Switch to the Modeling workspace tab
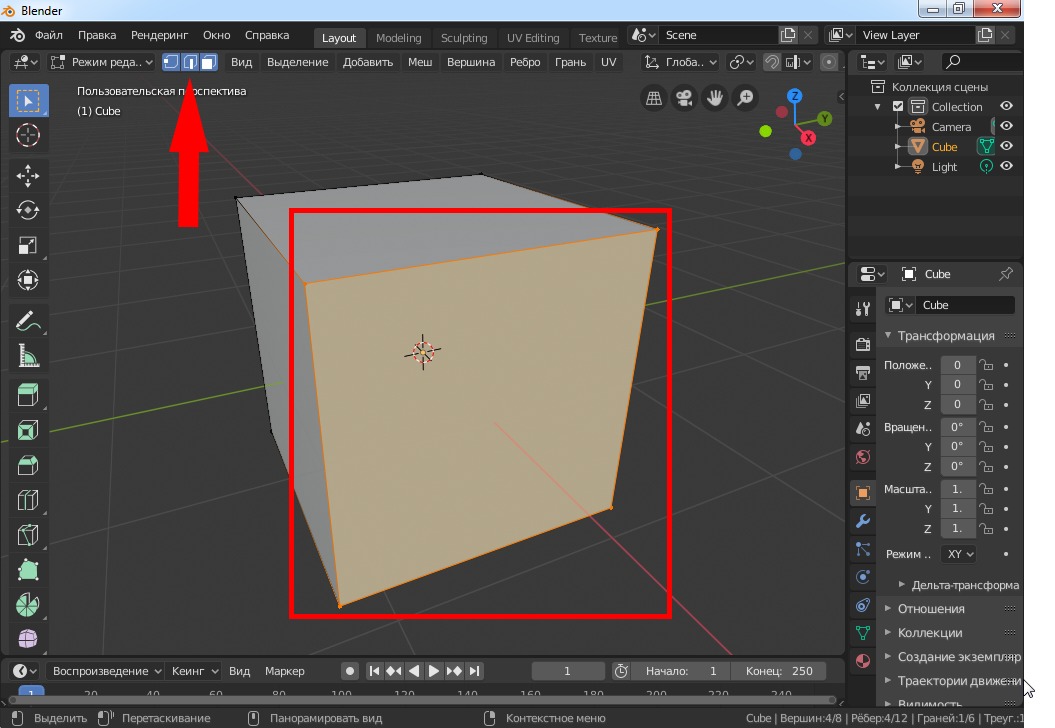Screen dimensions: 1055x728 coord(398,38)
